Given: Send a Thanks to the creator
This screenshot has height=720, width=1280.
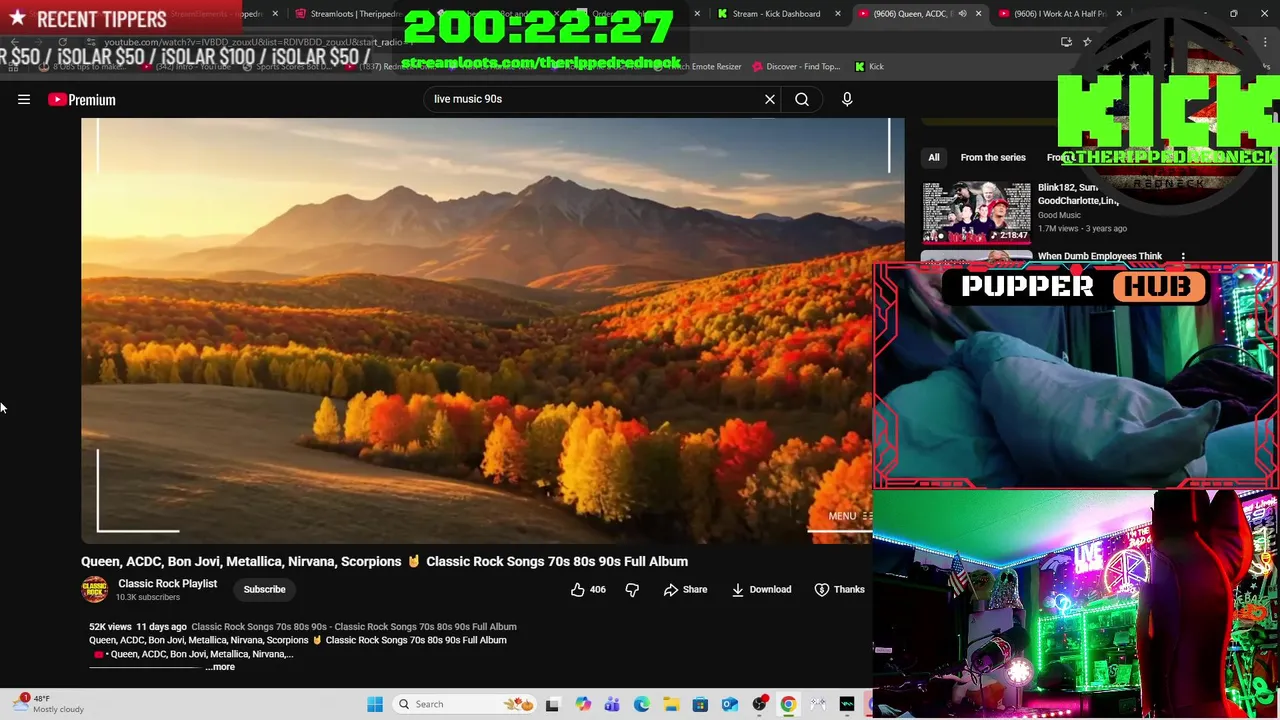Looking at the screenshot, I should tap(839, 589).
